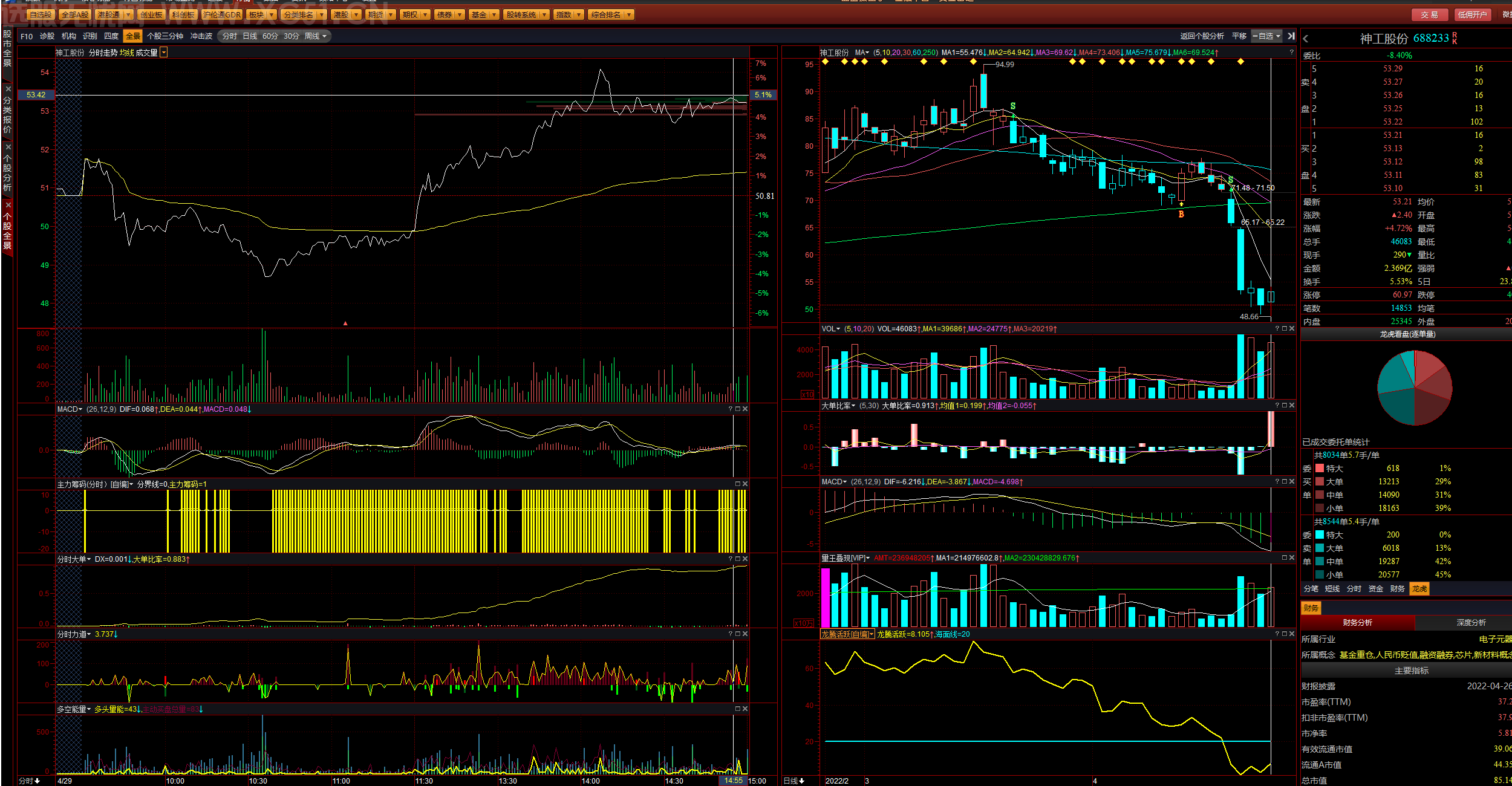Open the MA indicator selector dropdown
Screen dimensions: 1512x786
[862, 53]
